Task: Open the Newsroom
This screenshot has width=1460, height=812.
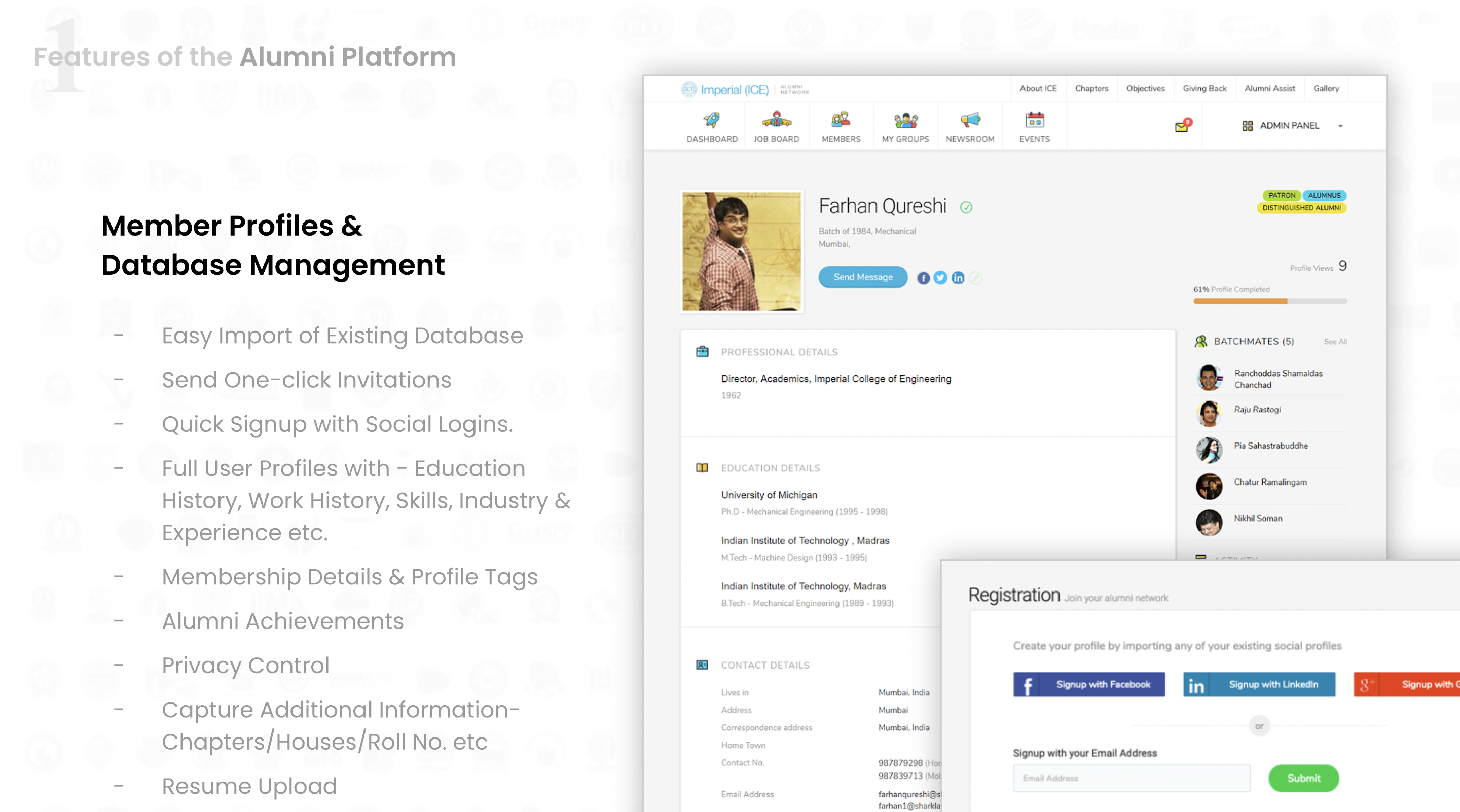Action: click(x=970, y=126)
